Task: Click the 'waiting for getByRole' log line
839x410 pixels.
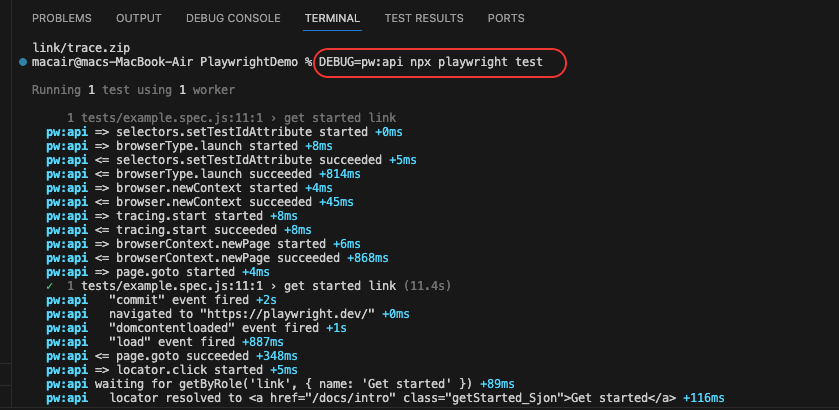Action: 280,384
